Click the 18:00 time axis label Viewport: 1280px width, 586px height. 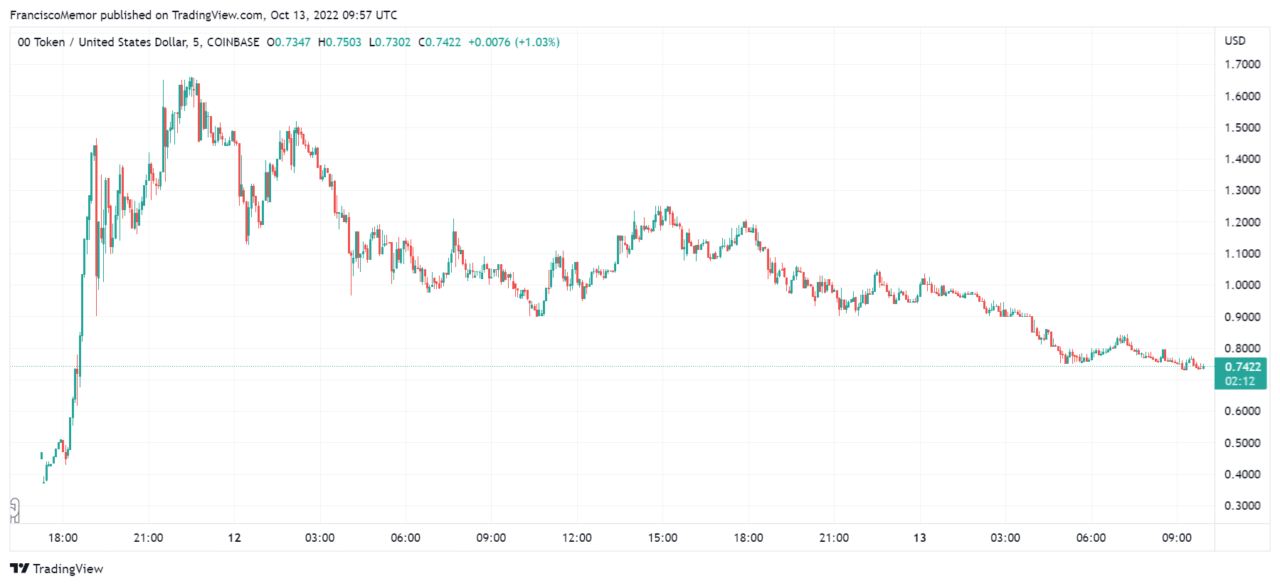pyautogui.click(x=63, y=538)
